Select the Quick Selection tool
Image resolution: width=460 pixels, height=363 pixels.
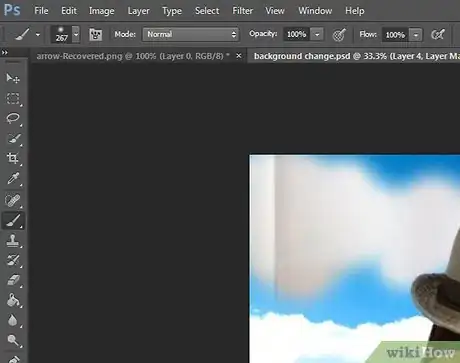(x=13, y=139)
